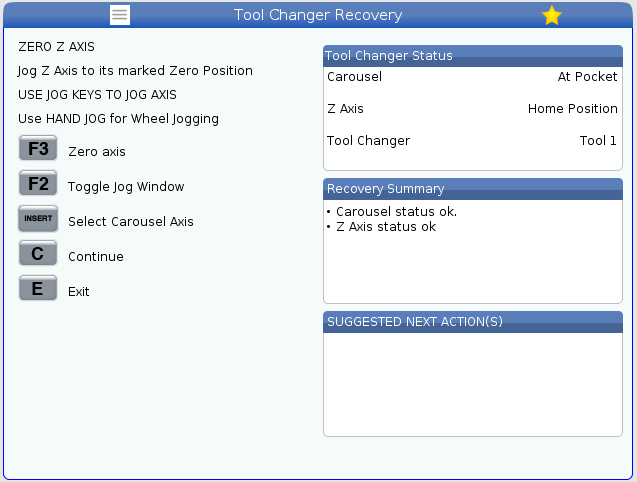Click the E key icon
The width and height of the screenshot is (637, 482).
coord(38,289)
